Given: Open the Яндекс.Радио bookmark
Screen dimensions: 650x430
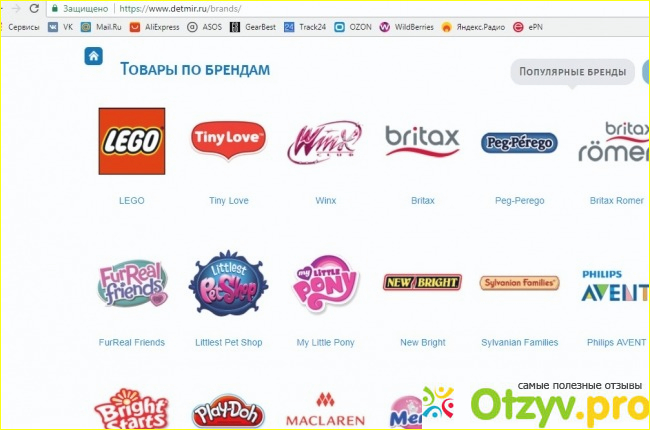Looking at the screenshot, I should (473, 27).
